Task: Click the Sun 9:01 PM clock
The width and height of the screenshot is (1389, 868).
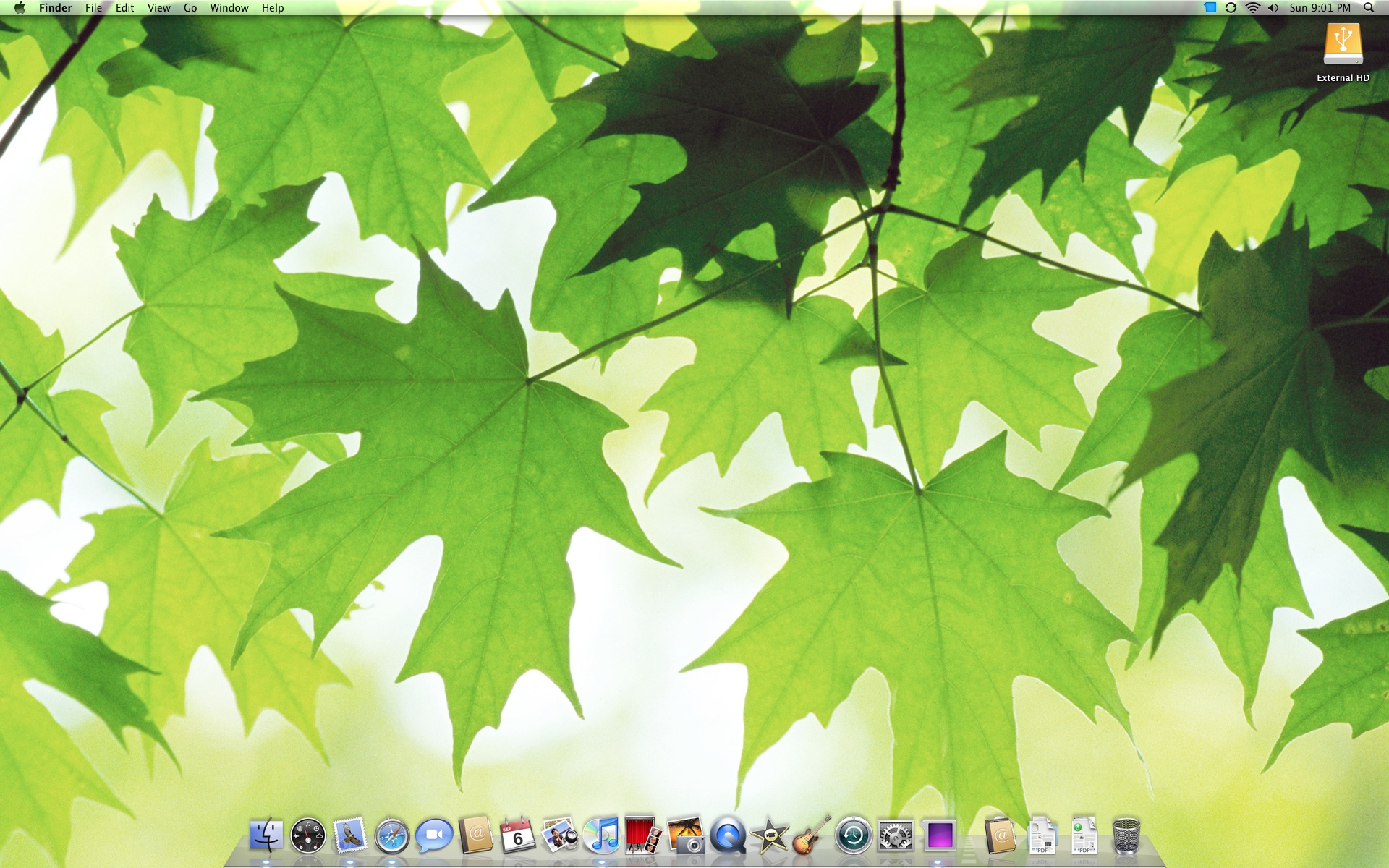Action: point(1320,8)
